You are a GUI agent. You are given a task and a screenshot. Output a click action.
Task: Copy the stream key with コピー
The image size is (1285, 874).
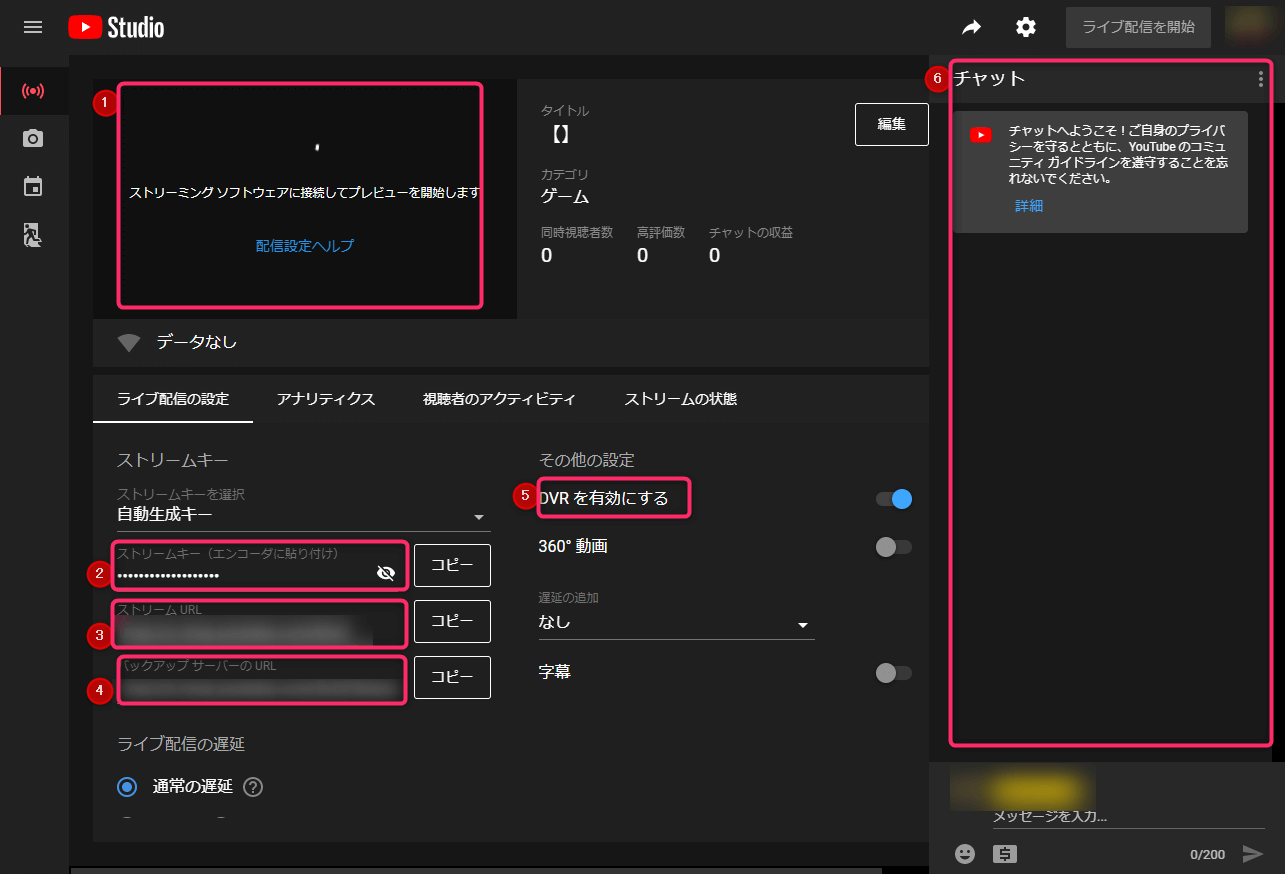tap(453, 565)
